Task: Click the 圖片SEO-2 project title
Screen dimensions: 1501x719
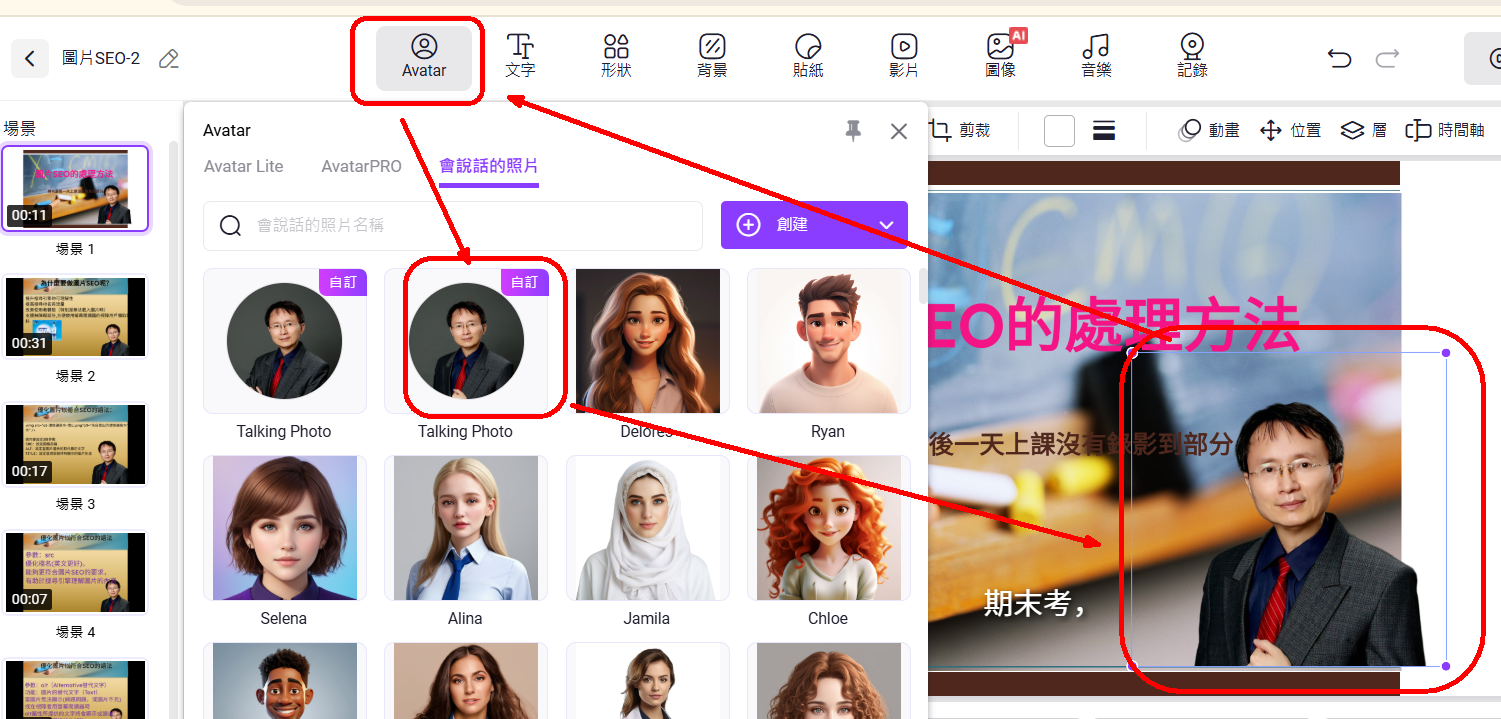Action: 101,59
